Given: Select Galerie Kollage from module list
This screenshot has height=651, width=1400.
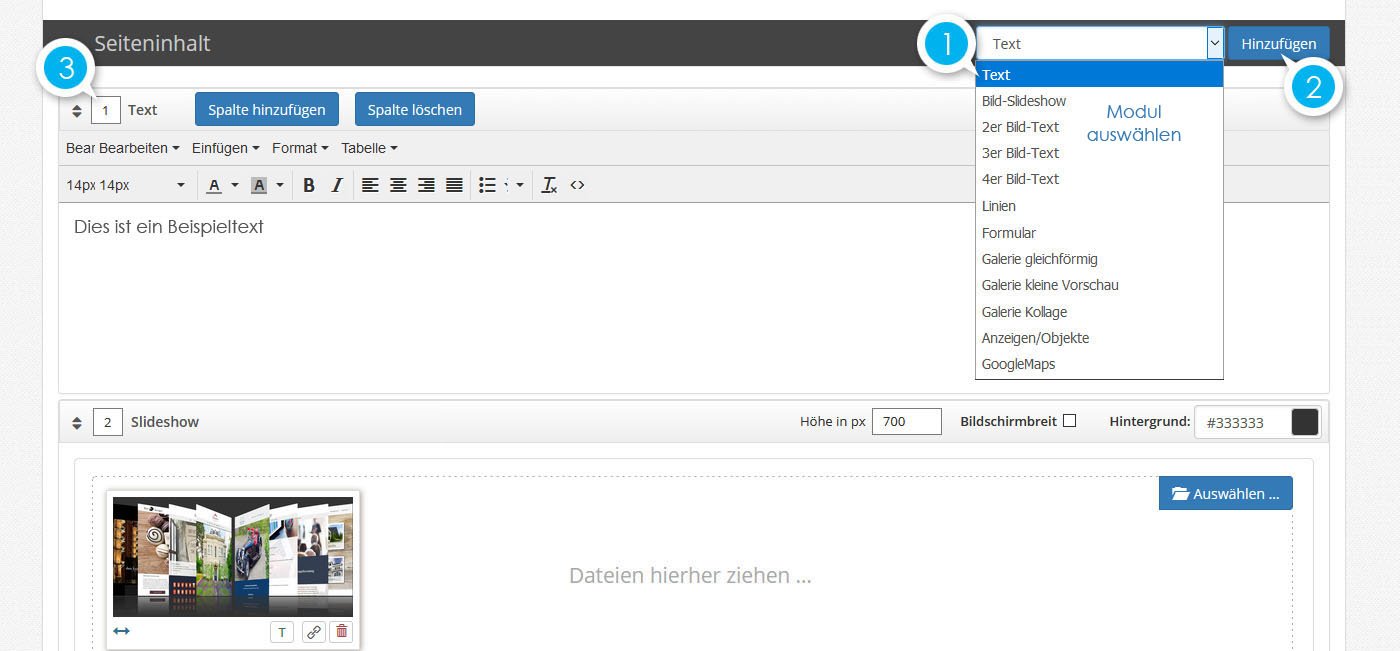Looking at the screenshot, I should click(x=1024, y=312).
